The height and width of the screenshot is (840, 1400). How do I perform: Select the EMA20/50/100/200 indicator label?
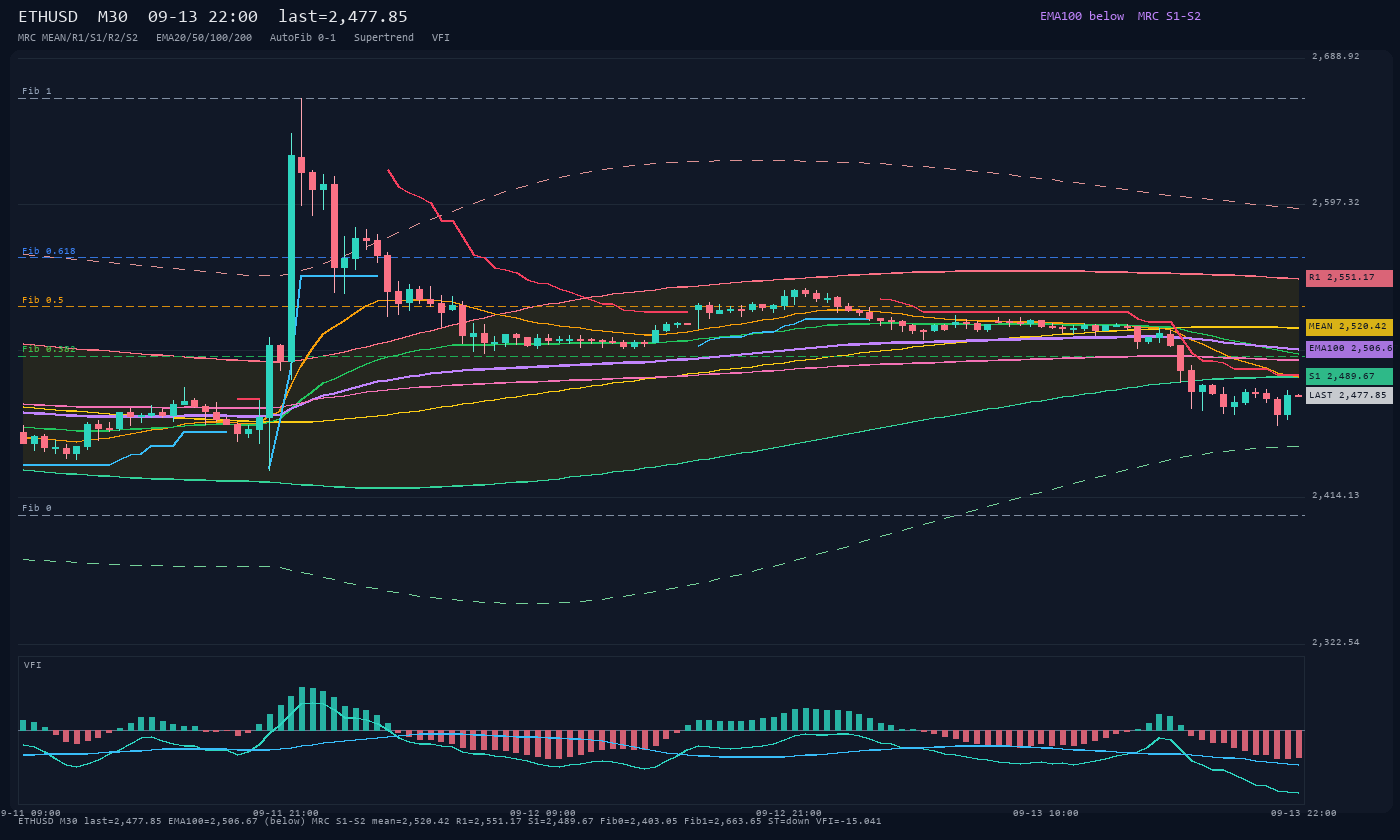204,38
